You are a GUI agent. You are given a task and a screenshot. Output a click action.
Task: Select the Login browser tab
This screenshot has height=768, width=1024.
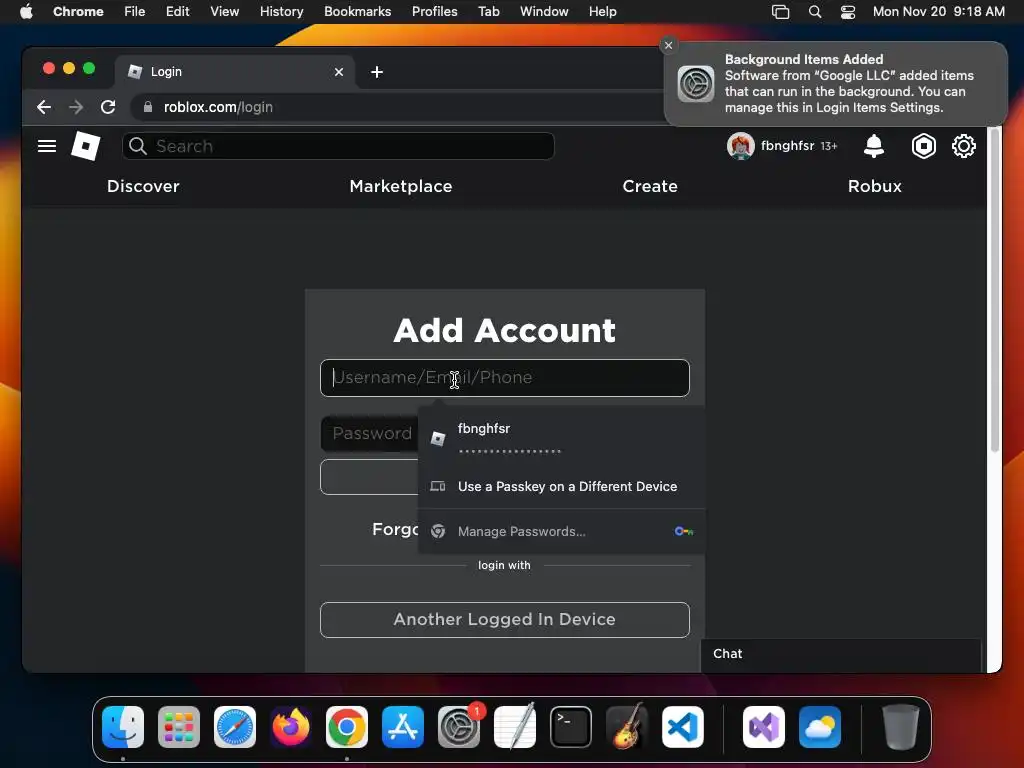235,72
